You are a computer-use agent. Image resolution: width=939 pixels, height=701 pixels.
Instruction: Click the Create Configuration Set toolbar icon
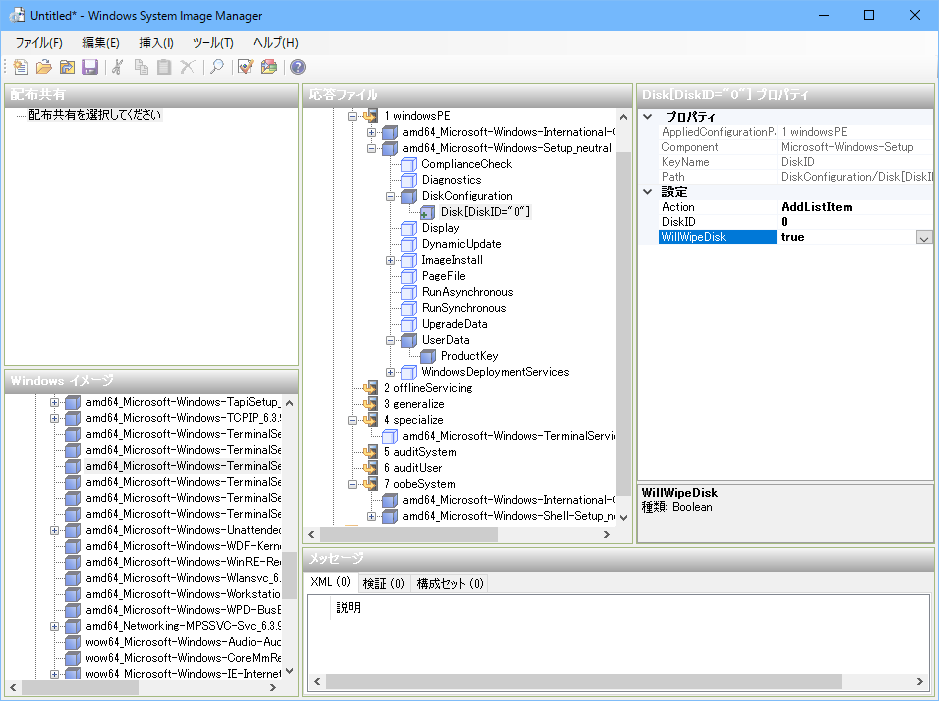pyautogui.click(x=269, y=67)
